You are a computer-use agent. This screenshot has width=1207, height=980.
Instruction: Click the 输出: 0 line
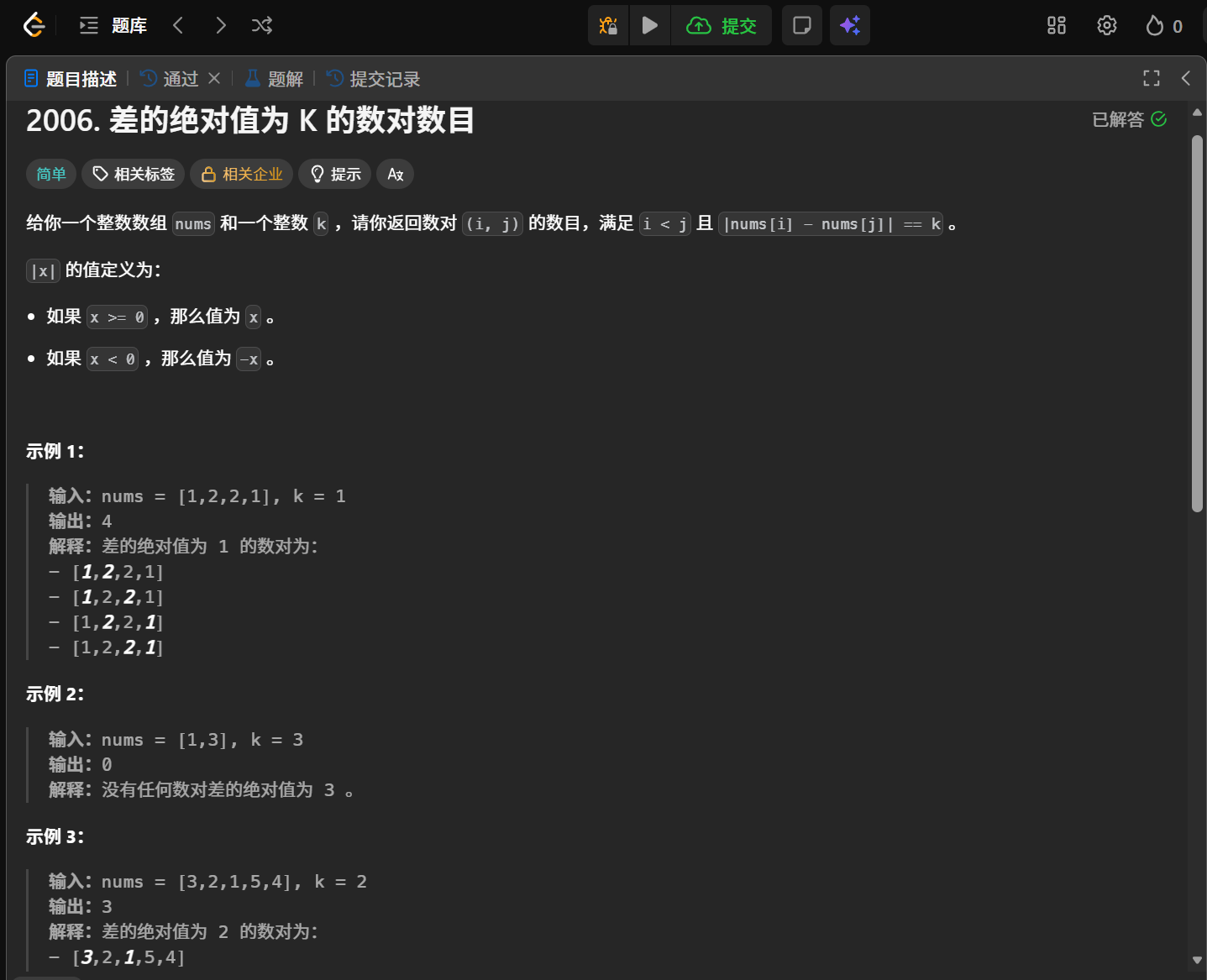(81, 765)
